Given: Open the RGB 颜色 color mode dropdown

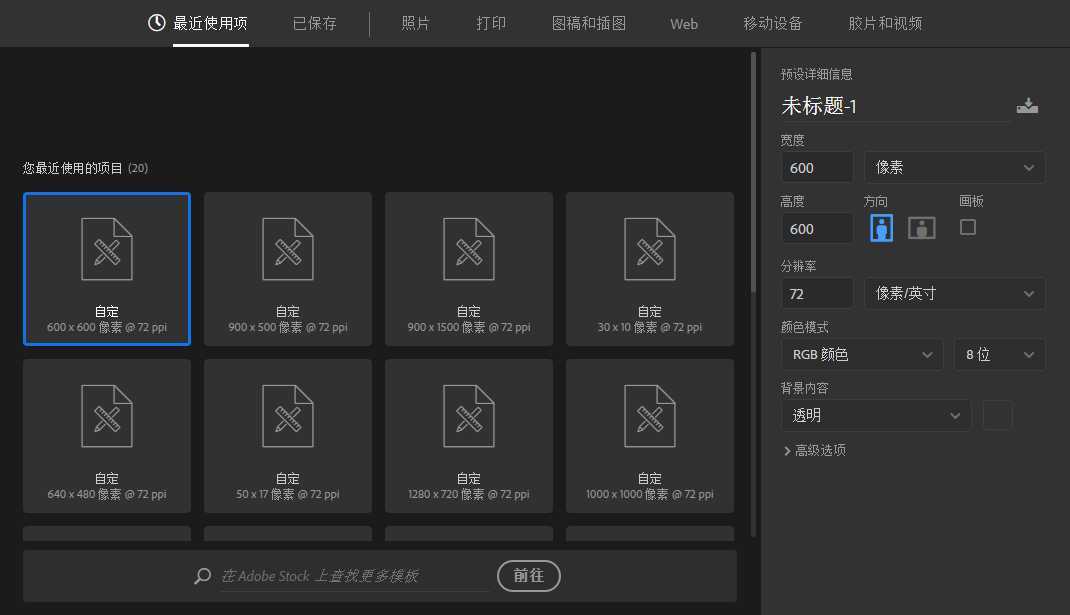Looking at the screenshot, I should coord(861,353).
